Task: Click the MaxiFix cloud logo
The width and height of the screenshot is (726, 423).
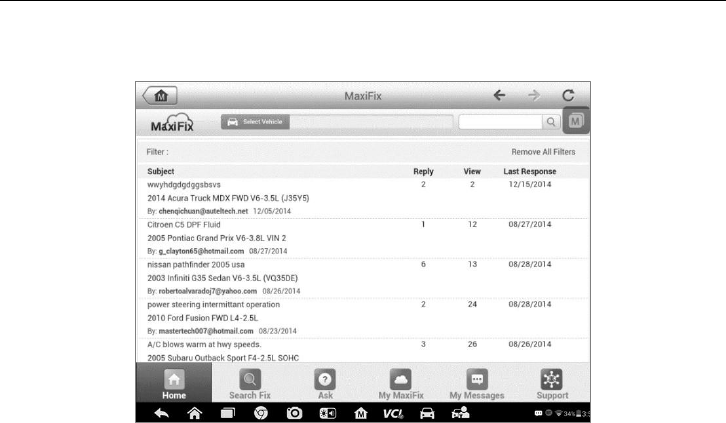Action: pyautogui.click(x=172, y=123)
